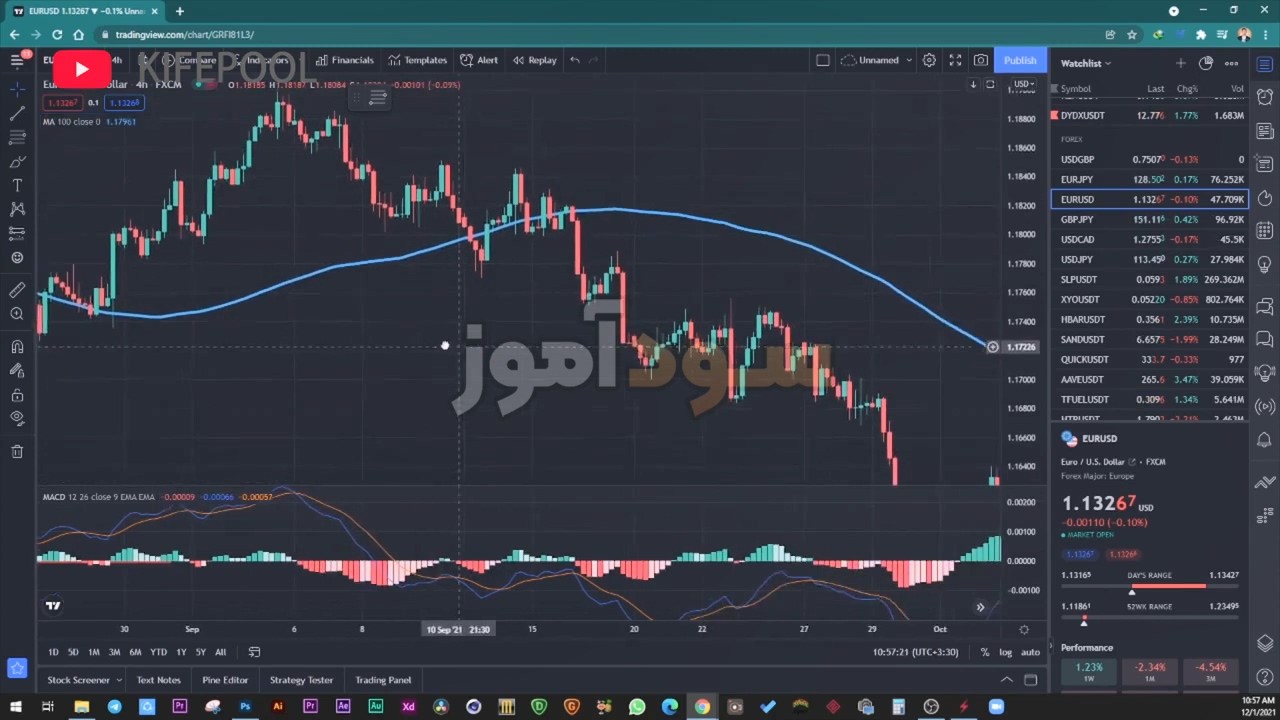Open the USD currency dropdown on price scale
1280x720 pixels.
tap(1024, 84)
